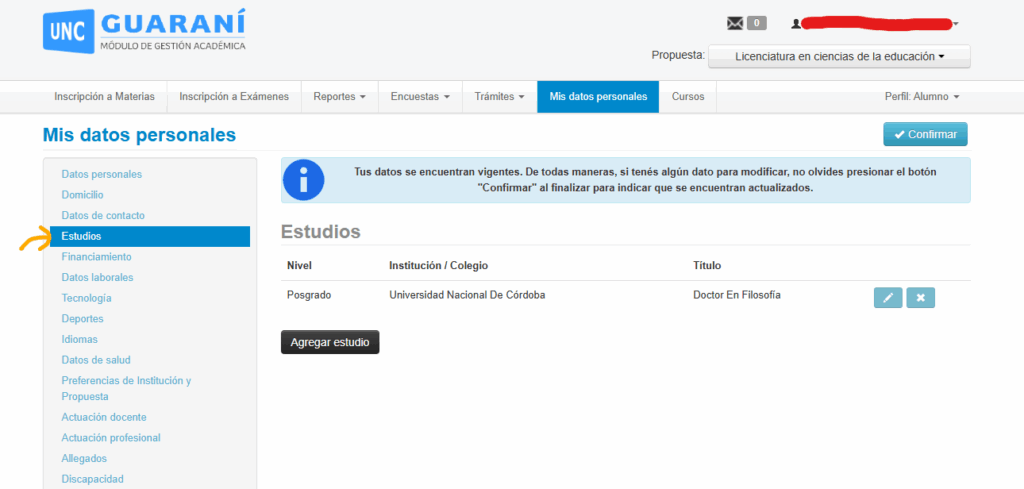Open the Trámites dropdown menu
1024x489 pixels.
pyautogui.click(x=499, y=97)
